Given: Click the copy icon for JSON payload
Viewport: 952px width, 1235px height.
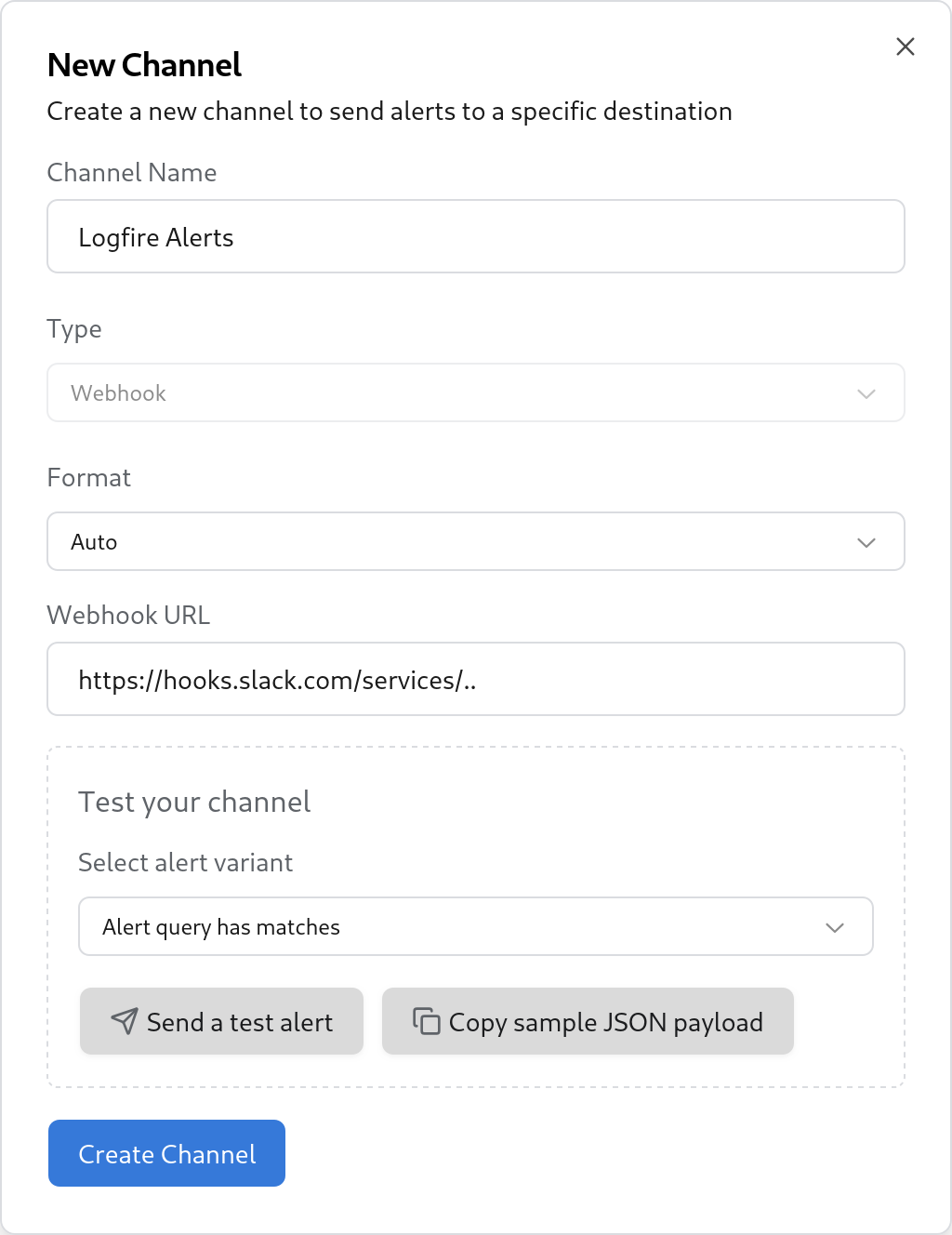Looking at the screenshot, I should [x=426, y=1021].
